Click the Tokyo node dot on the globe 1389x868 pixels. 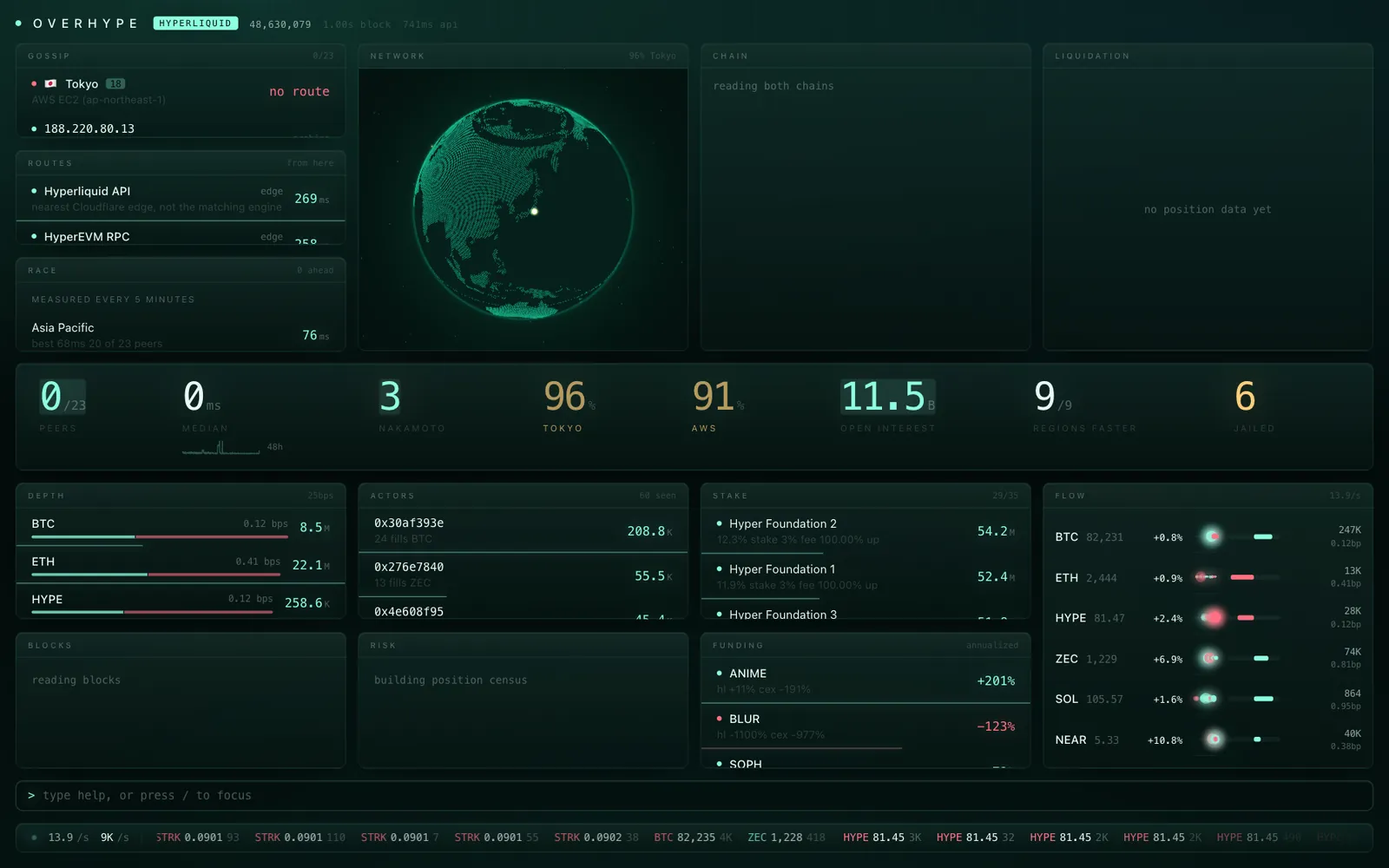click(534, 211)
